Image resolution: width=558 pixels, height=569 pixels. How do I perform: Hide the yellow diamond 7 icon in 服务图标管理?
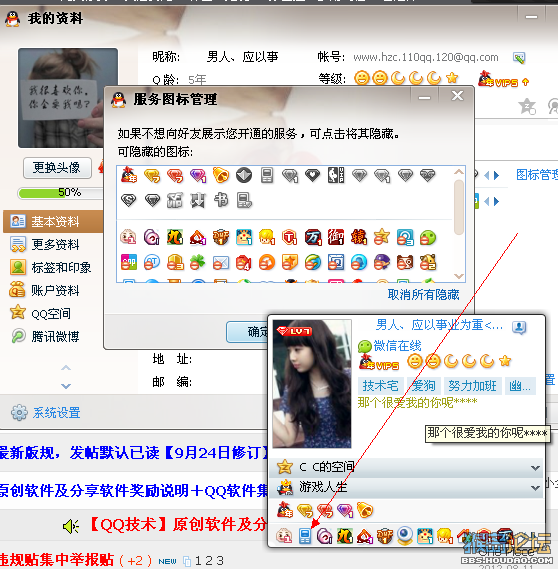pyautogui.click(x=152, y=176)
